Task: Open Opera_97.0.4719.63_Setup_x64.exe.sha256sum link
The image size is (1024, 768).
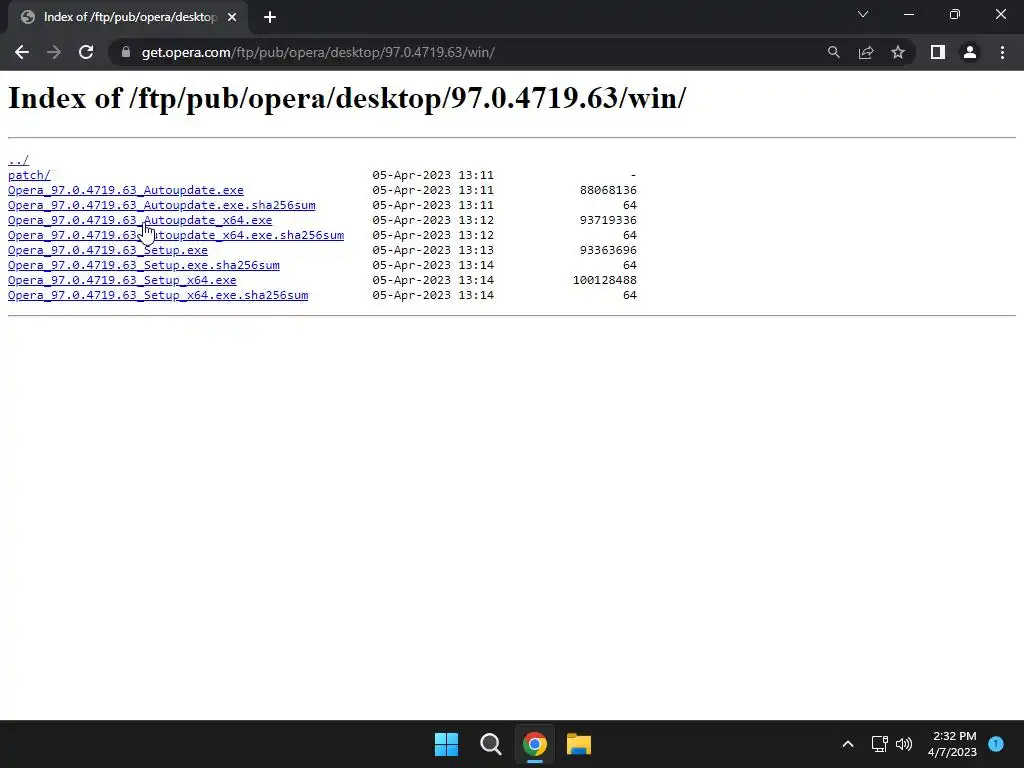Action: tap(158, 295)
